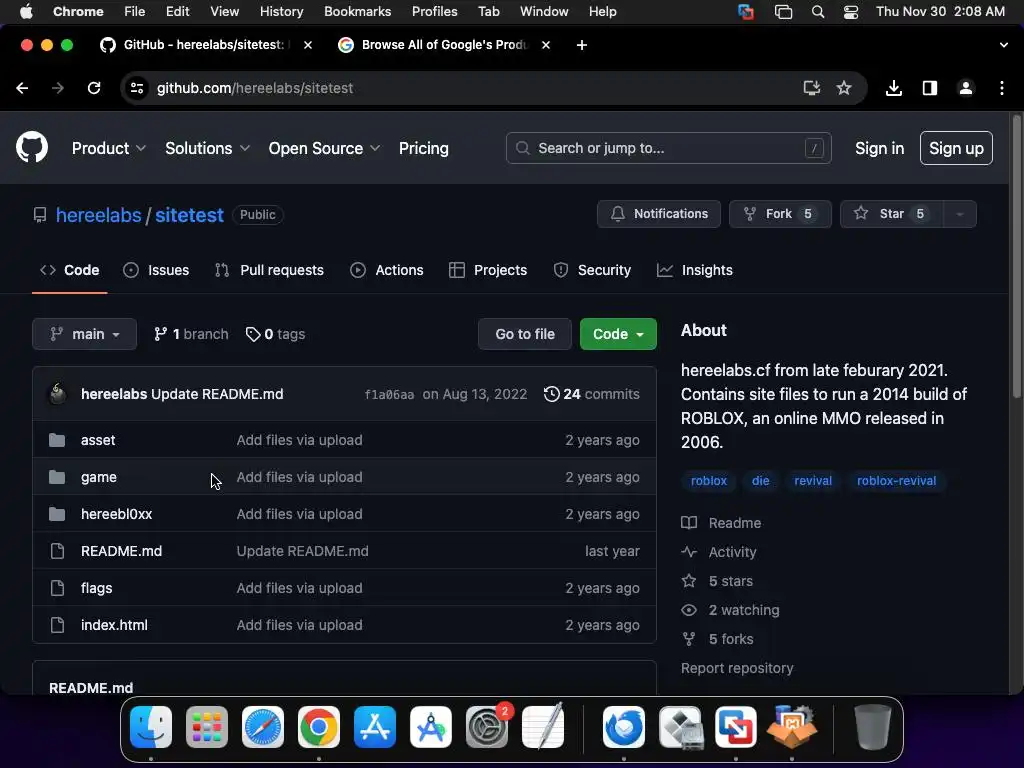Image resolution: width=1024 pixels, height=768 pixels.
Task: Launch Finder from the Dock
Action: [151, 727]
